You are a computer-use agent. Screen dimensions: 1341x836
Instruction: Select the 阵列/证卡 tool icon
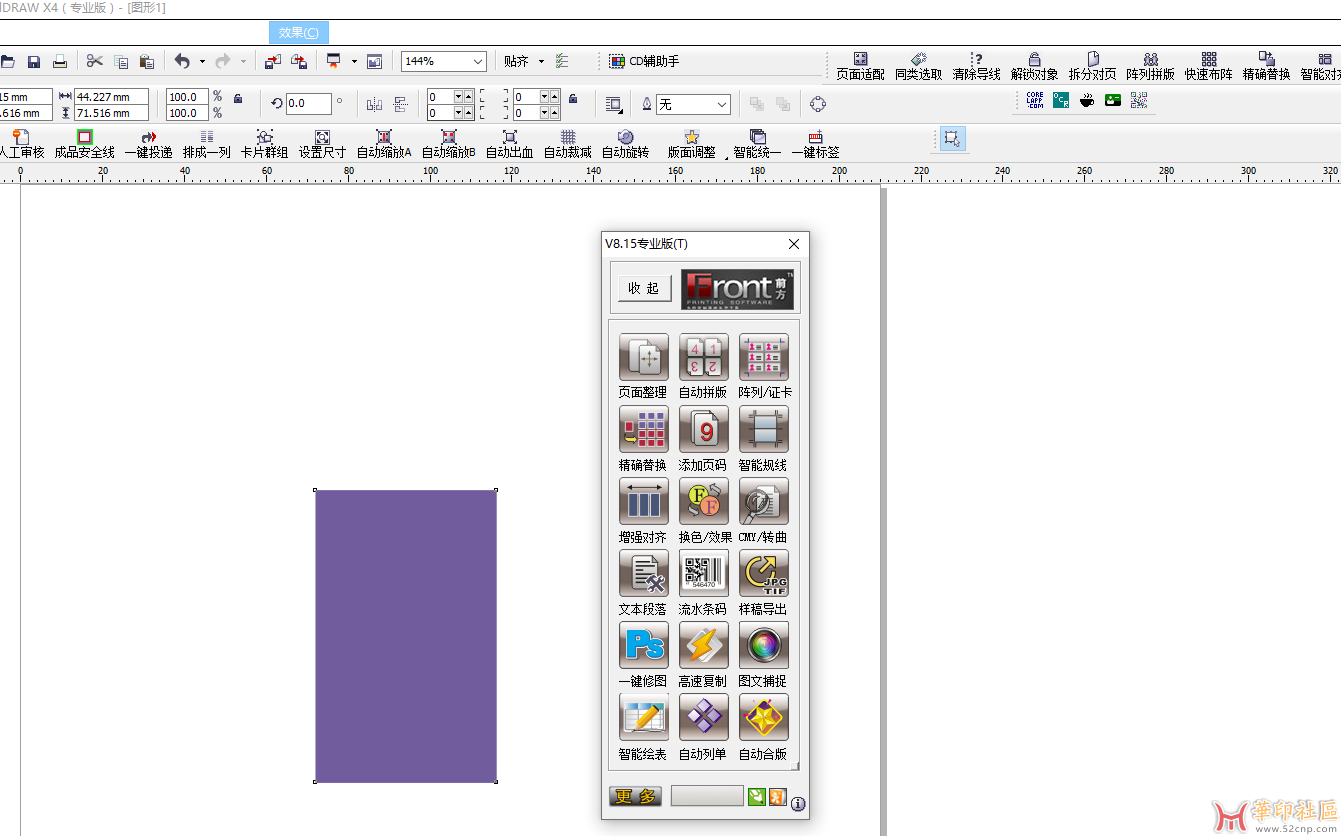point(764,357)
